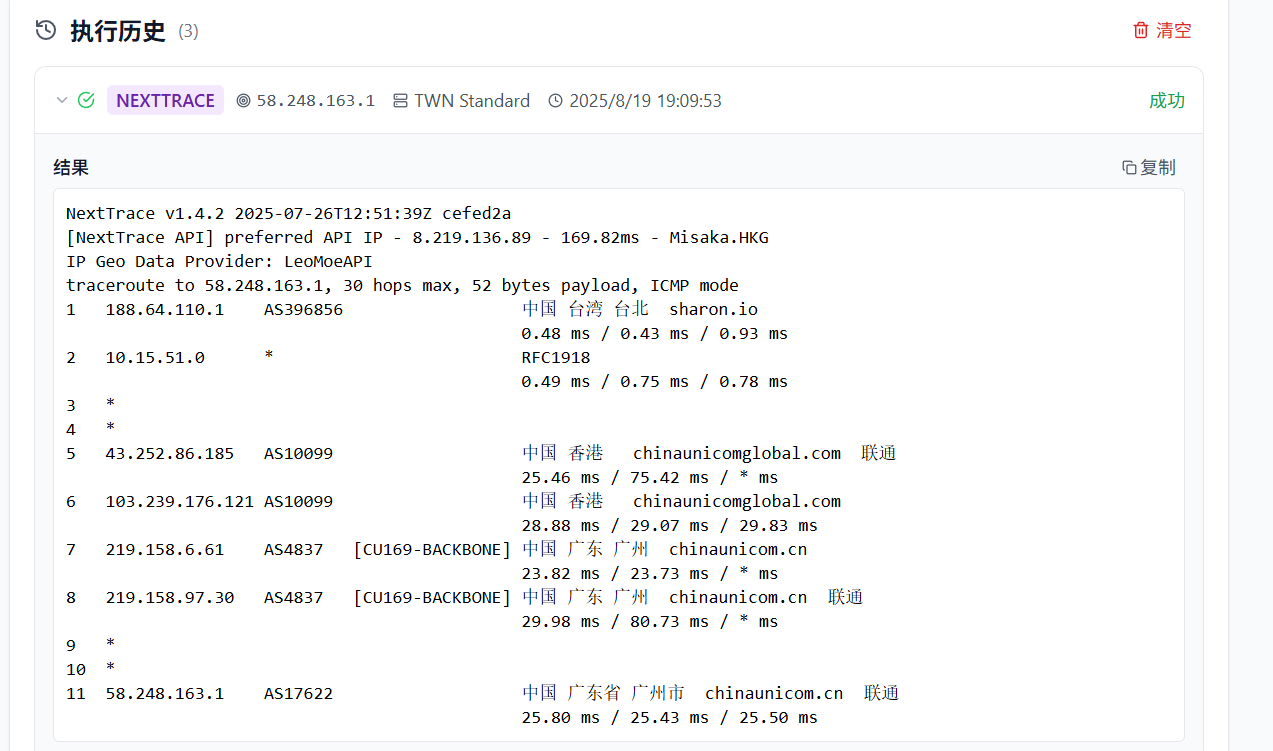1273x751 pixels.
Task: Click the green success checkmark icon
Action: 86,100
